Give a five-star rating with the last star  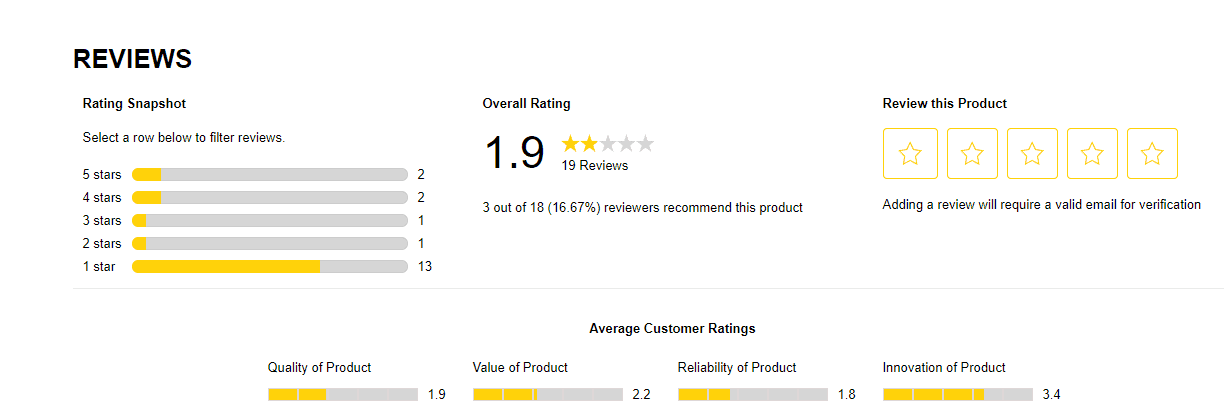(x=1152, y=154)
